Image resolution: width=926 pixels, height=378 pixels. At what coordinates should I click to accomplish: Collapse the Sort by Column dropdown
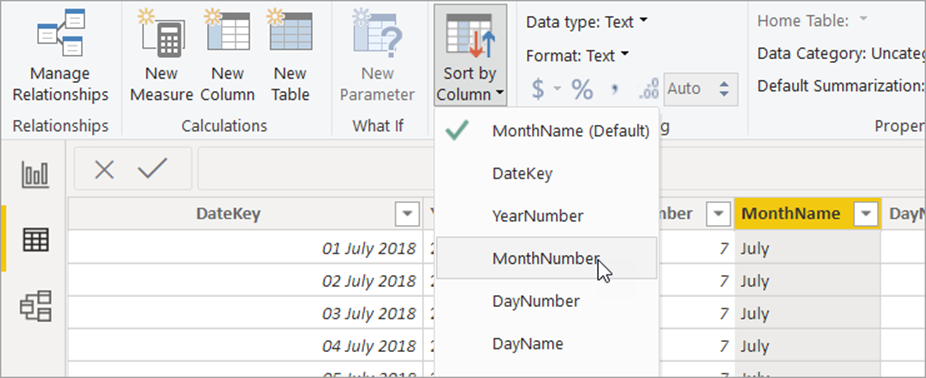point(470,54)
